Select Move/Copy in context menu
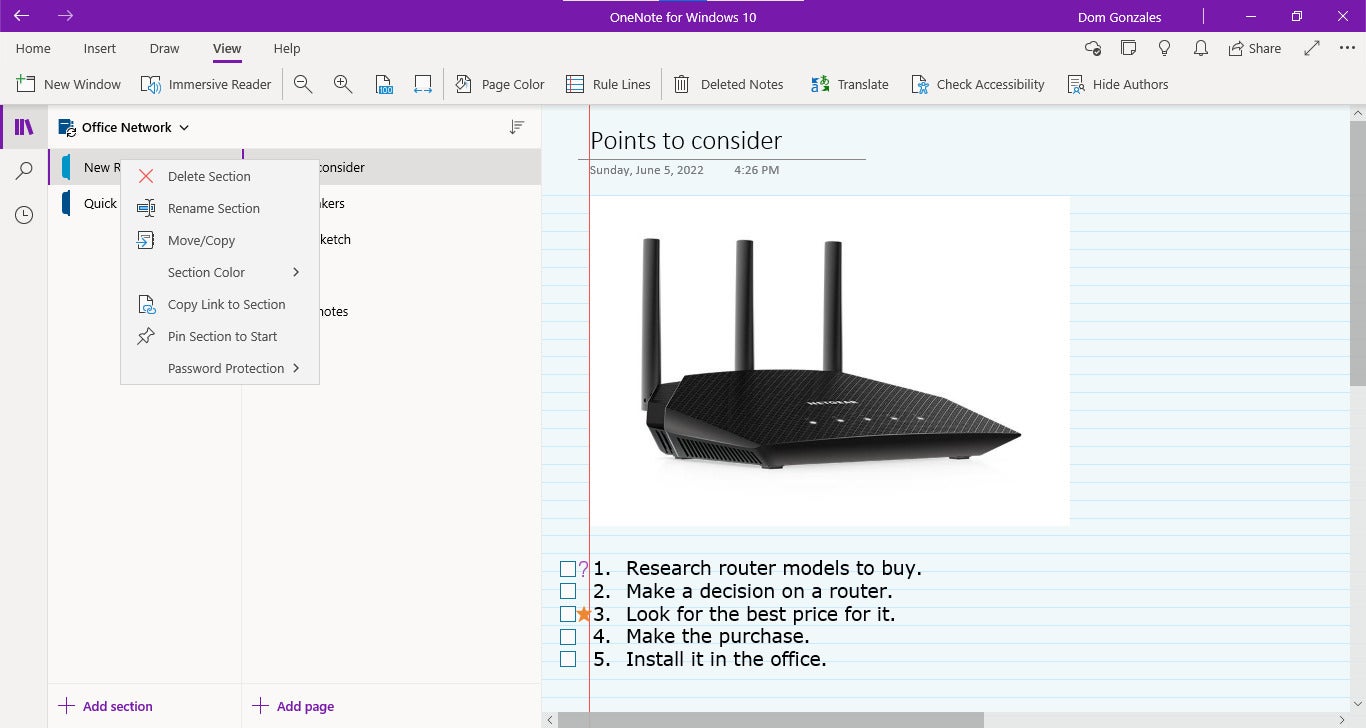This screenshot has width=1366, height=728. pyautogui.click(x=220, y=240)
